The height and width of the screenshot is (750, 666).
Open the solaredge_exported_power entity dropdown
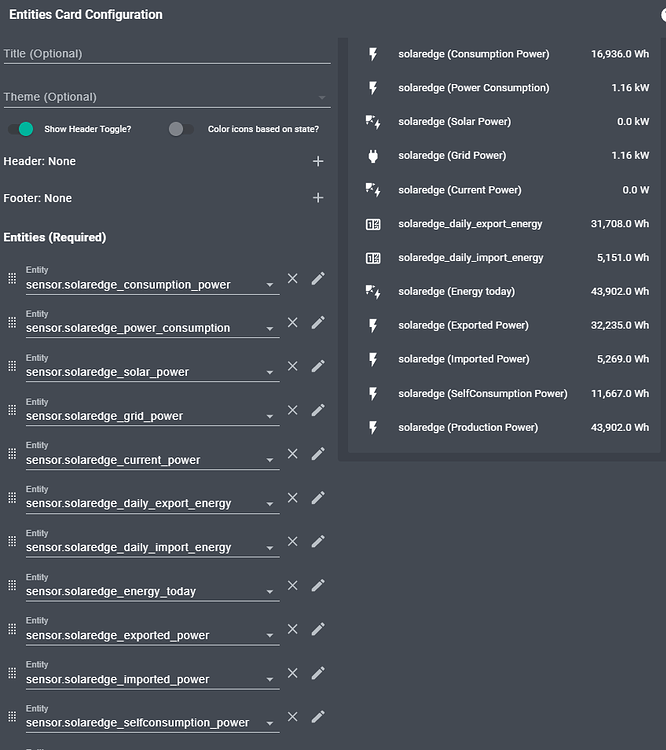tap(270, 636)
